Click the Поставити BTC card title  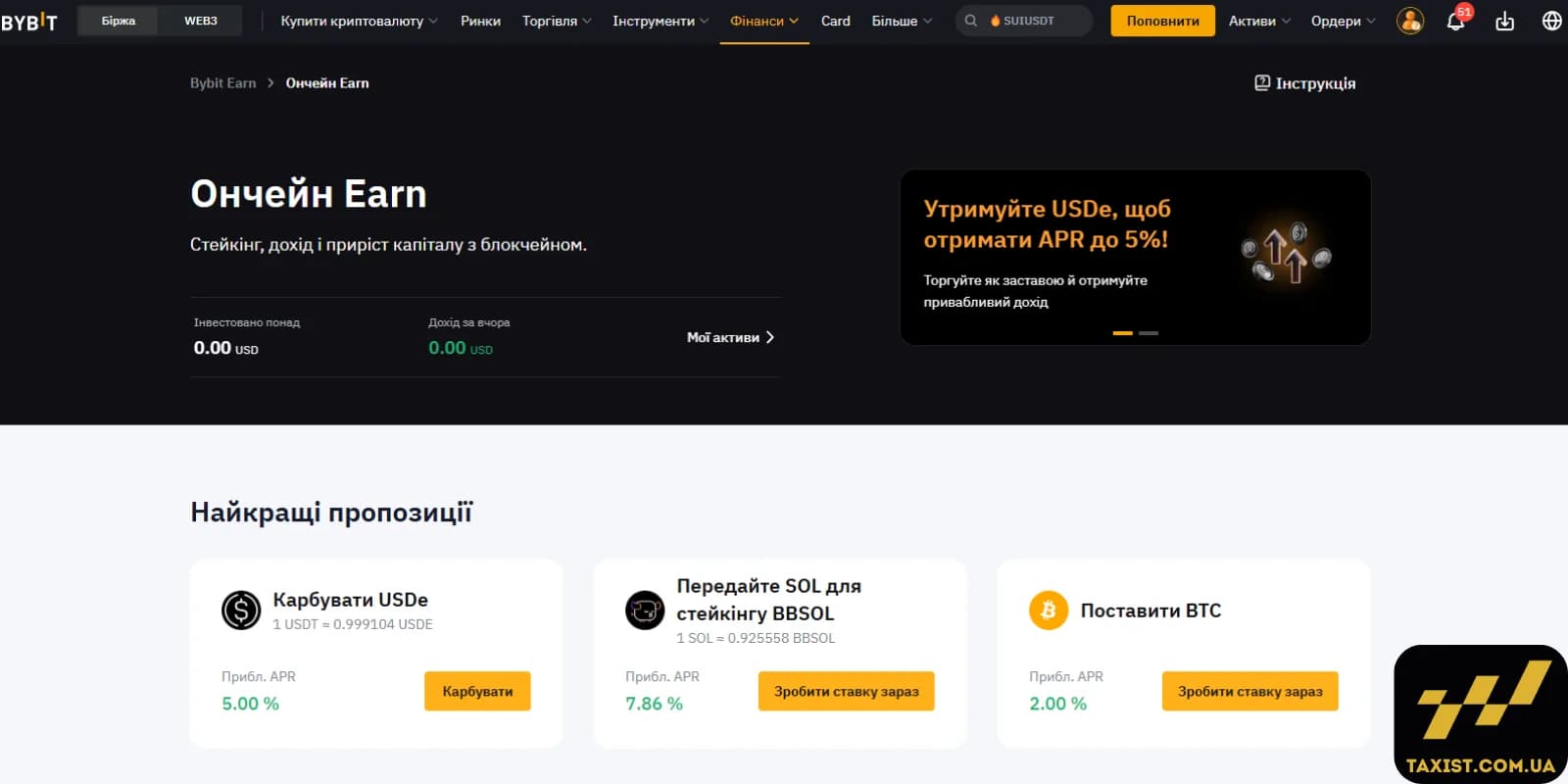pos(1151,611)
